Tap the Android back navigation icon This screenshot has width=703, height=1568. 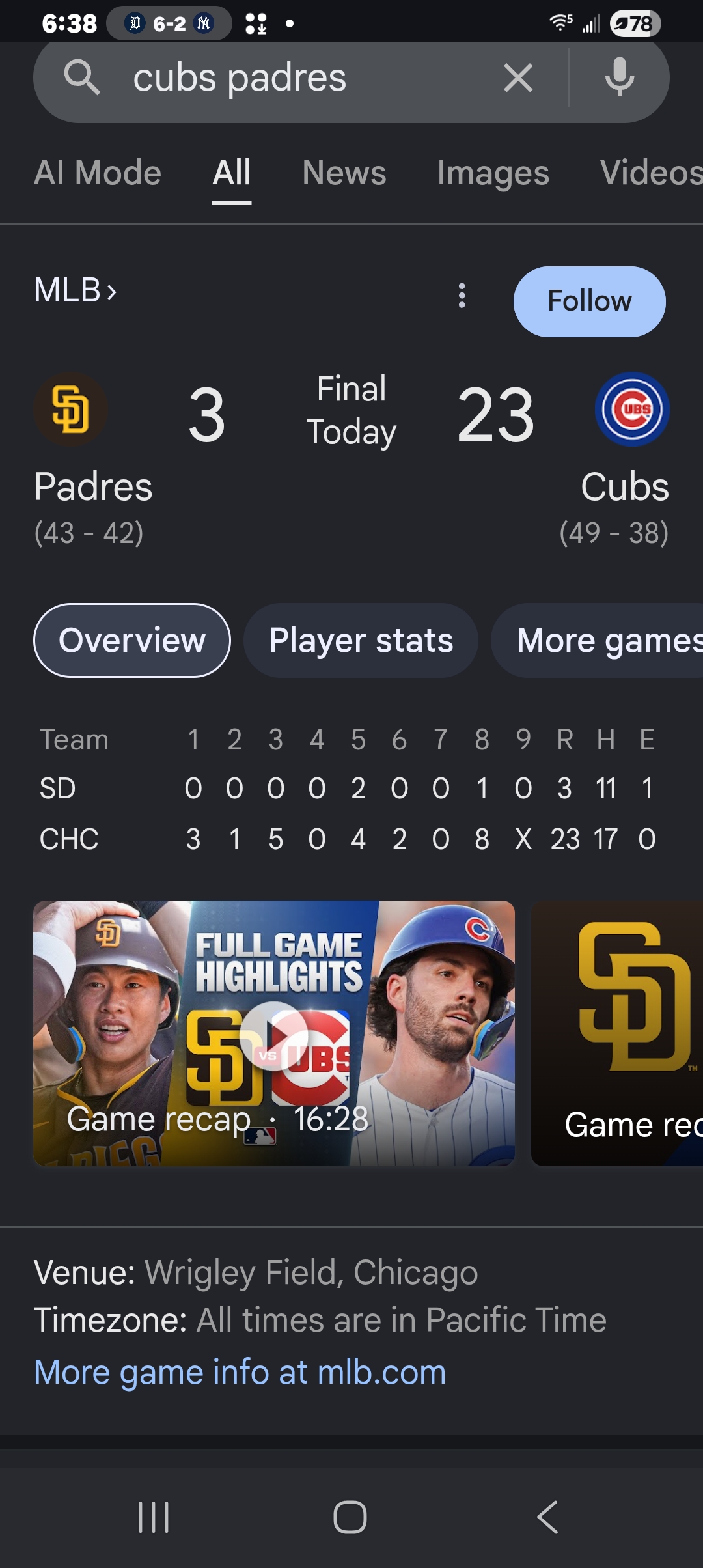pos(547,1517)
